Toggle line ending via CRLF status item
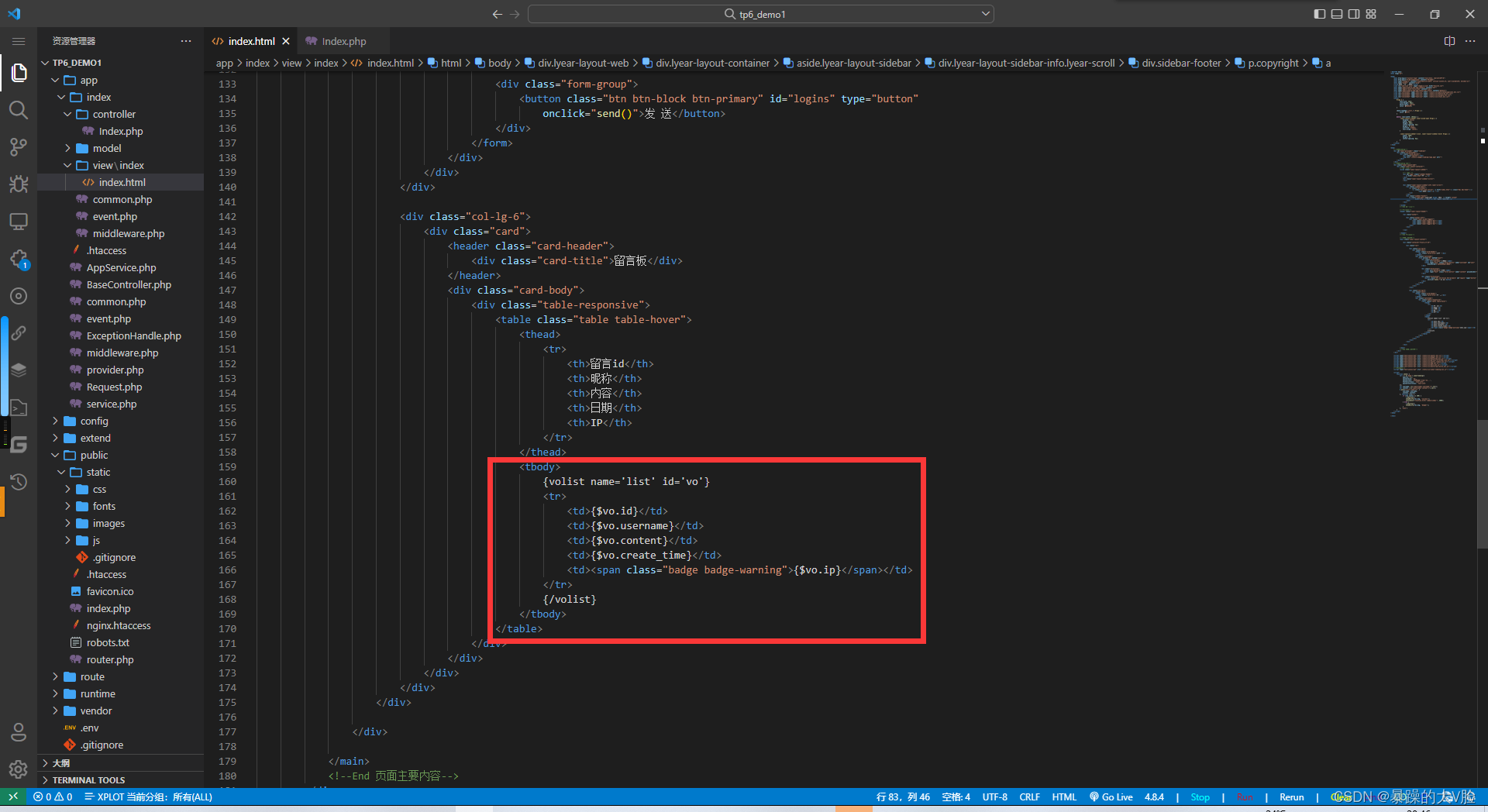 pyautogui.click(x=1029, y=797)
